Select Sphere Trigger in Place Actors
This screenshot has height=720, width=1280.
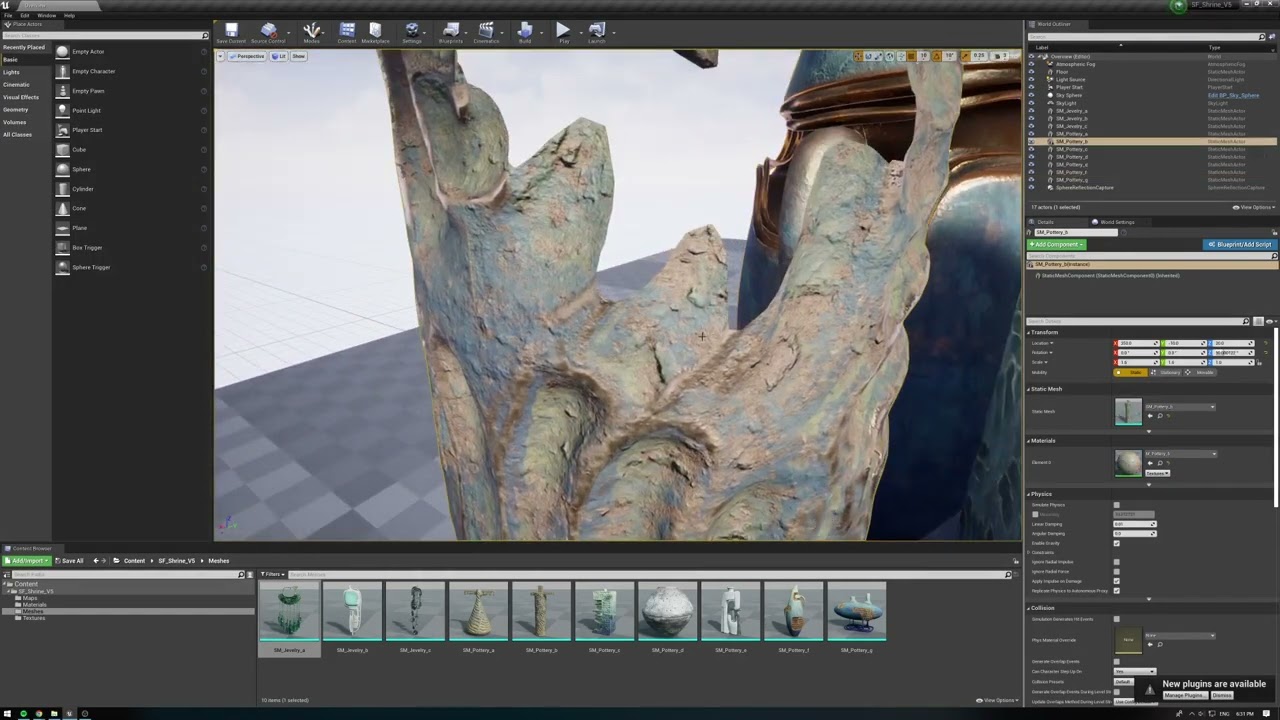(x=131, y=267)
